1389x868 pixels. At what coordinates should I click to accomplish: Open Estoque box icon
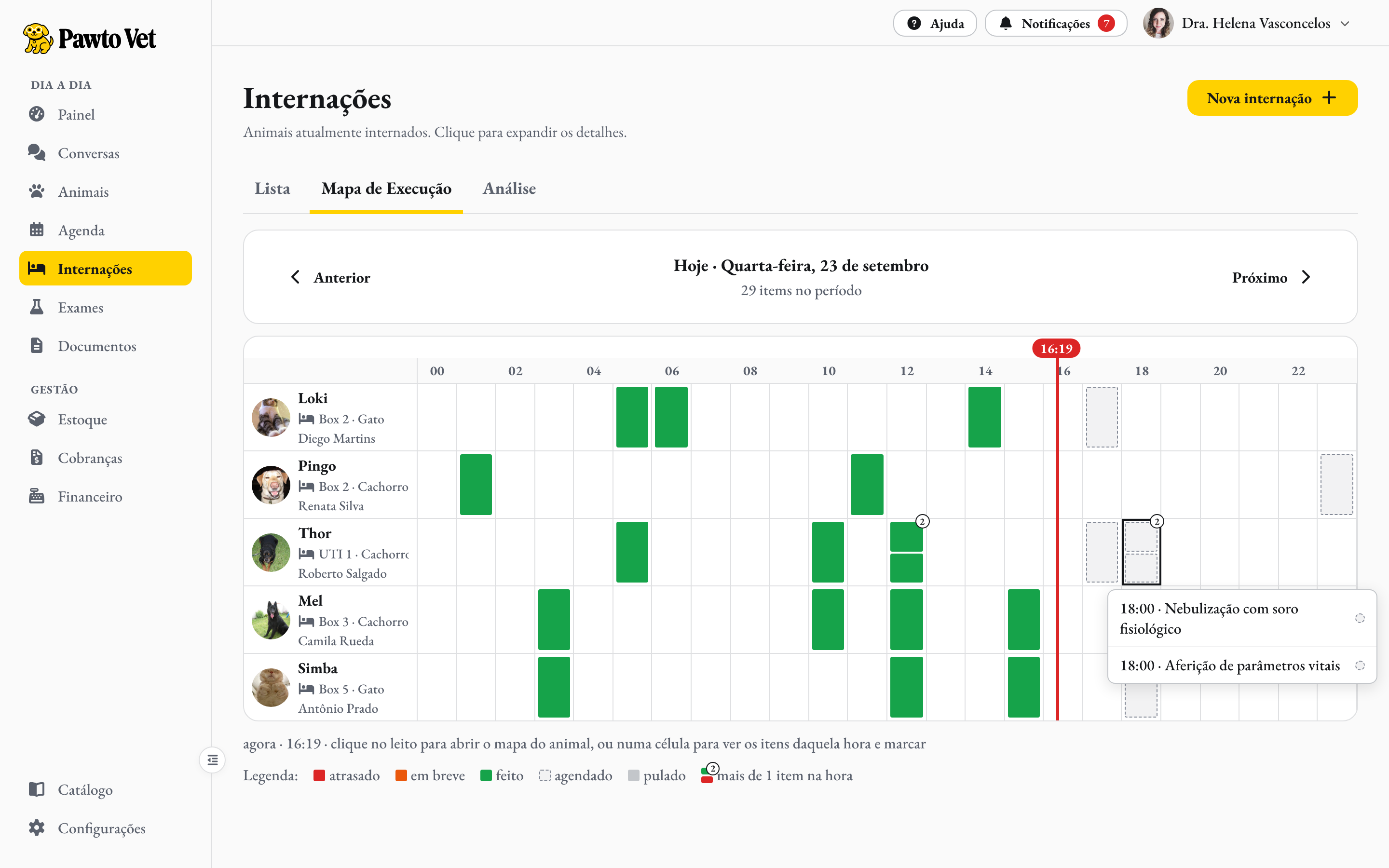tap(37, 419)
